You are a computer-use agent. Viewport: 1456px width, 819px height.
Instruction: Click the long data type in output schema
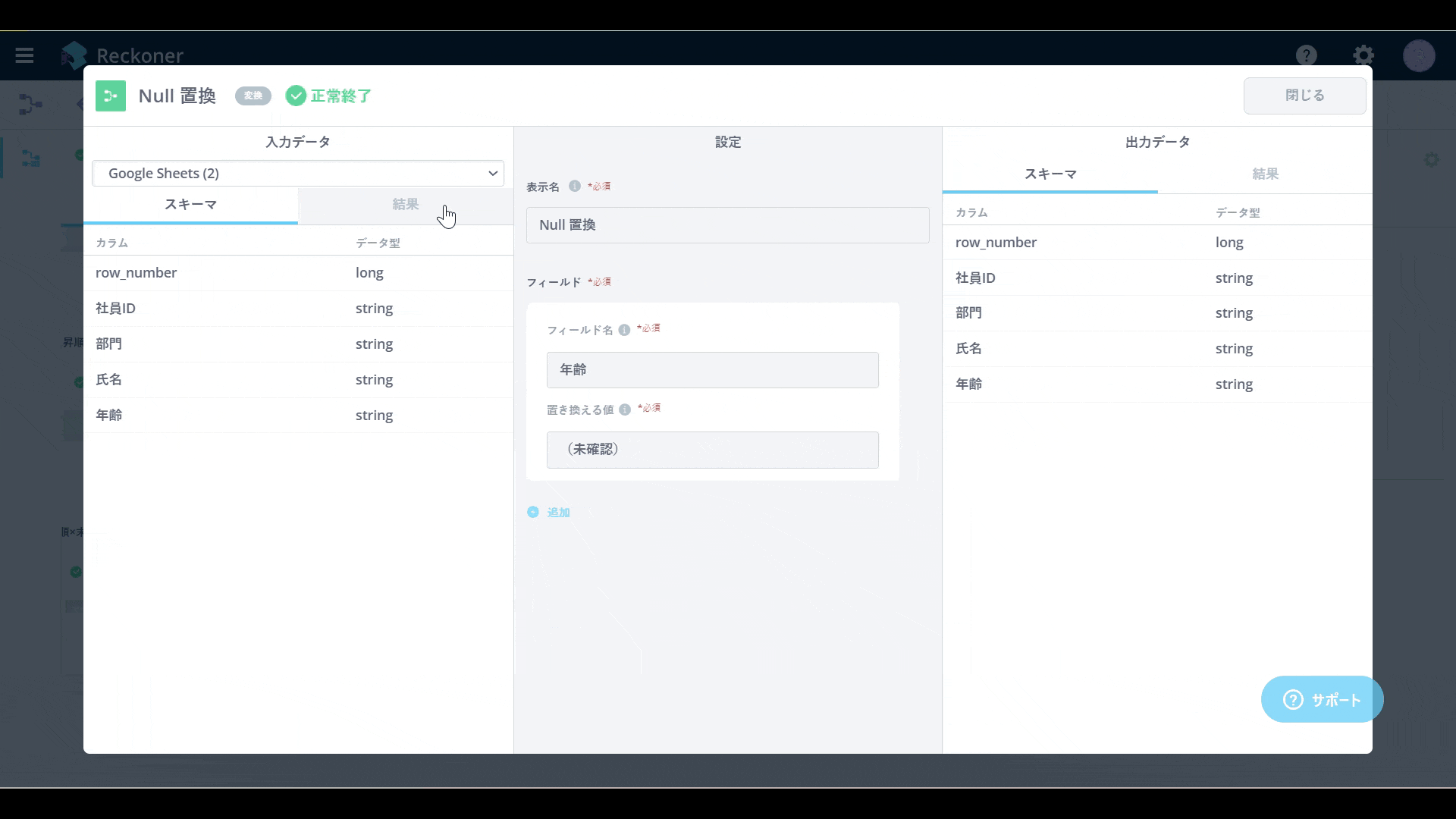(x=1229, y=243)
